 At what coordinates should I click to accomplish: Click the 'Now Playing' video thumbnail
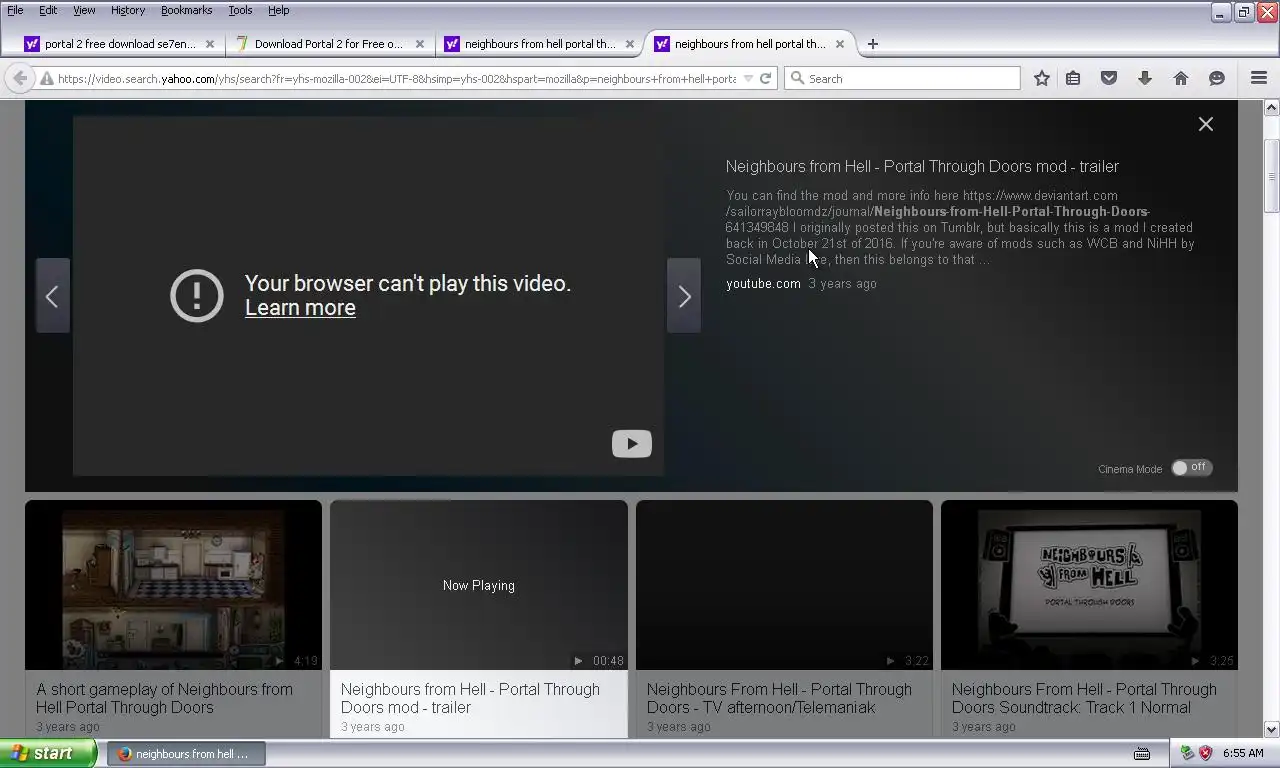(479, 585)
